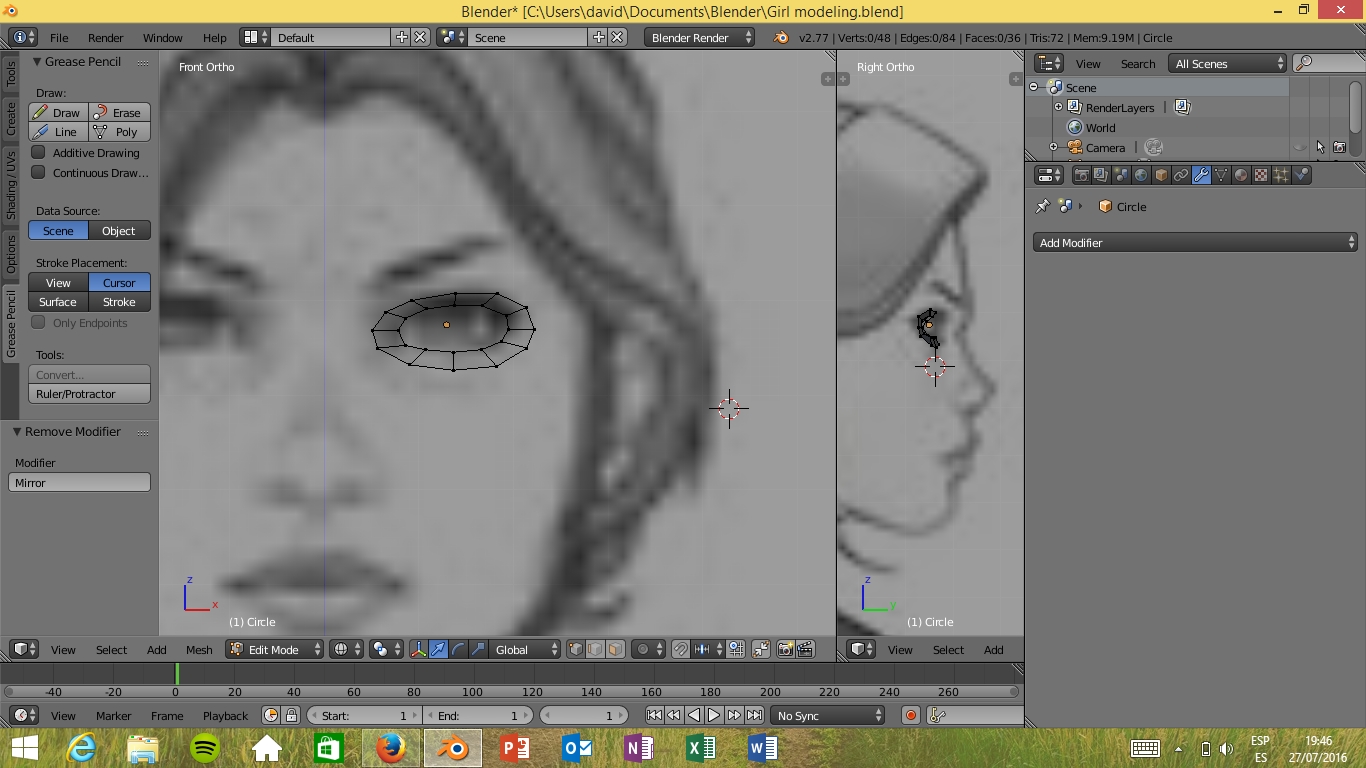The width and height of the screenshot is (1366, 768).
Task: Open the Particles properties tab icon
Action: [1281, 175]
